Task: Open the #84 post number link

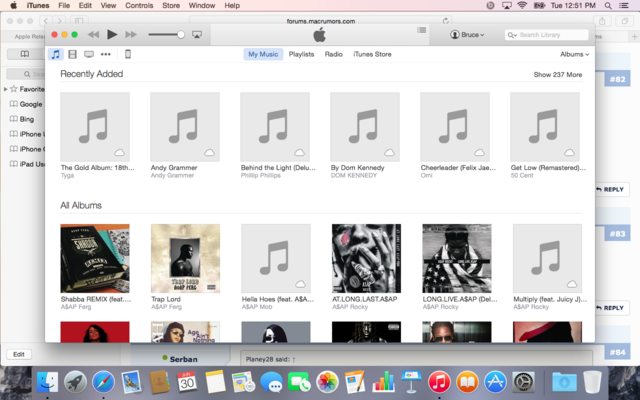Action: click(617, 352)
